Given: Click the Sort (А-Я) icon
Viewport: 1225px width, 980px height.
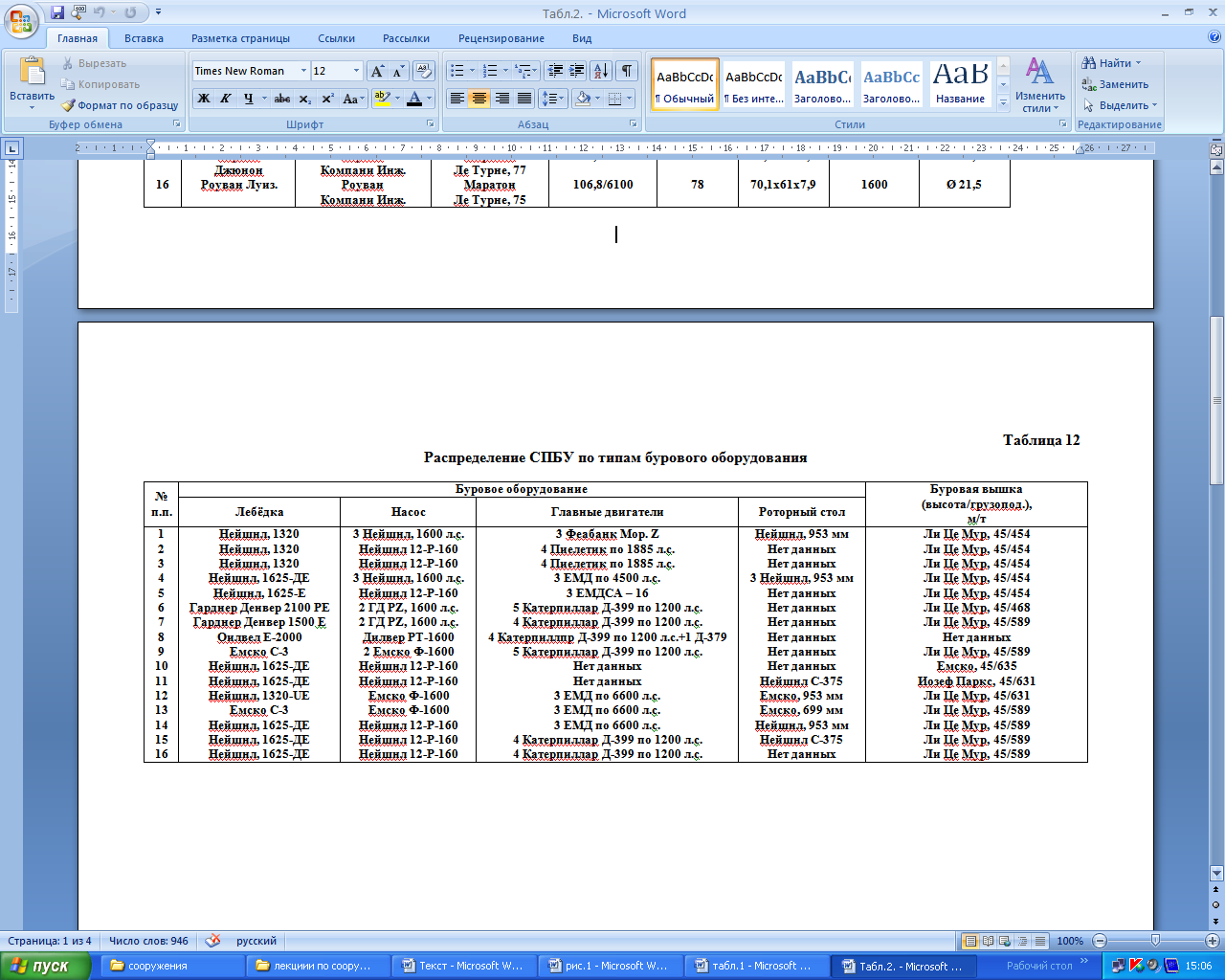Looking at the screenshot, I should 600,71.
